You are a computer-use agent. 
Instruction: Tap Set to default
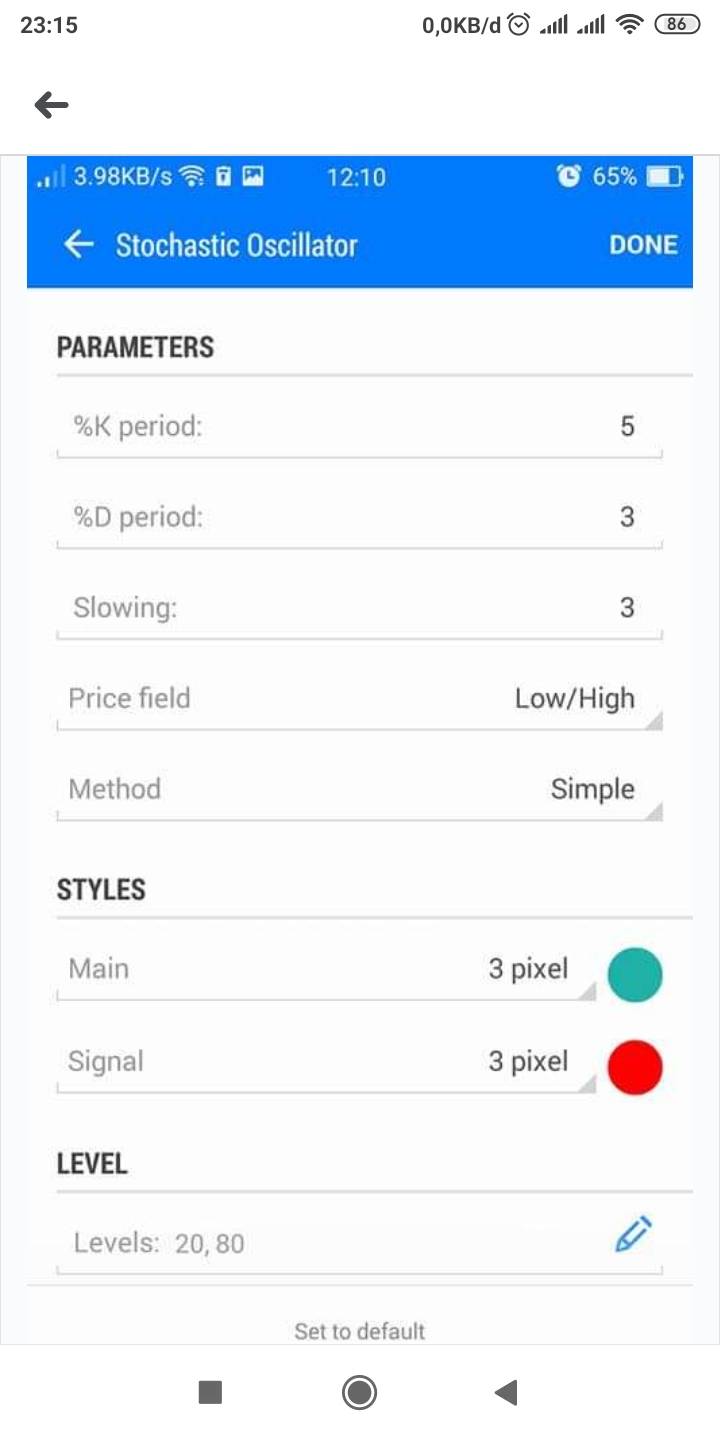click(360, 1331)
